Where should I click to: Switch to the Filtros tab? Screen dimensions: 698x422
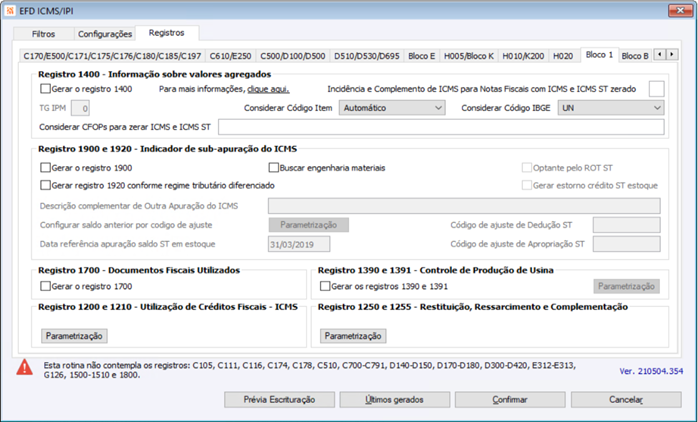tap(43, 34)
